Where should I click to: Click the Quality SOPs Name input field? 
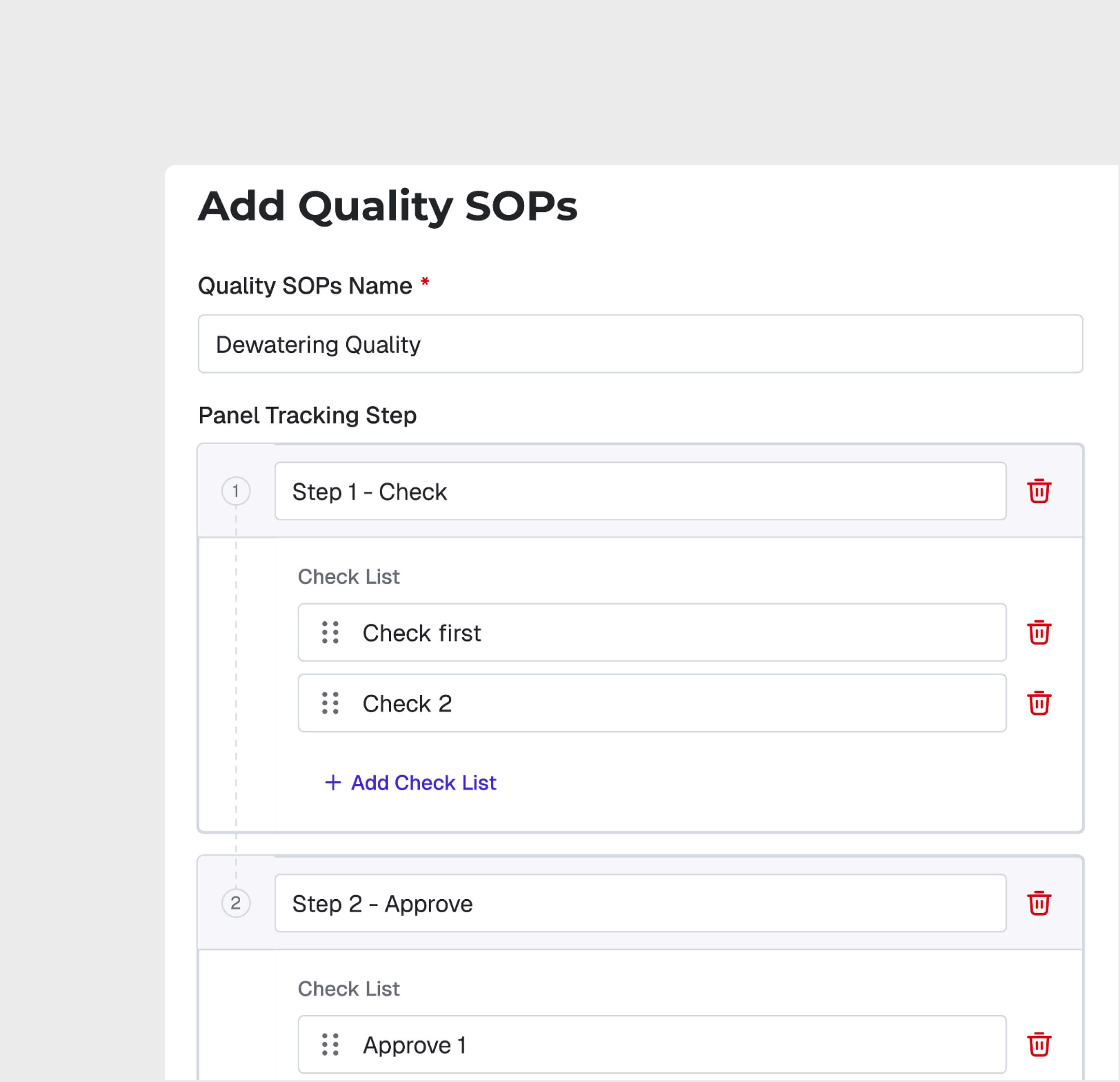coord(640,344)
